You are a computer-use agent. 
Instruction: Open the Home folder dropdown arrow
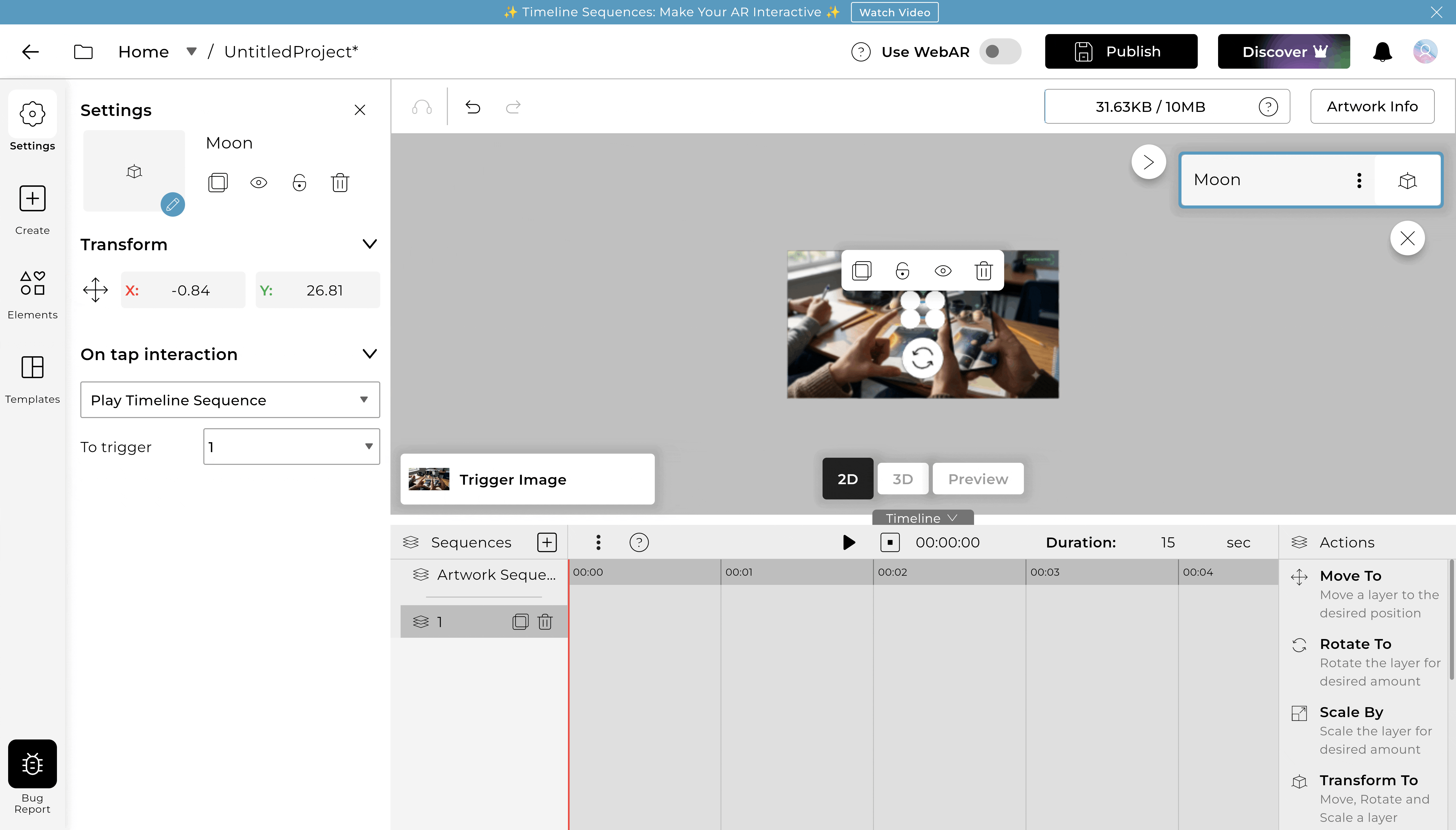(191, 52)
